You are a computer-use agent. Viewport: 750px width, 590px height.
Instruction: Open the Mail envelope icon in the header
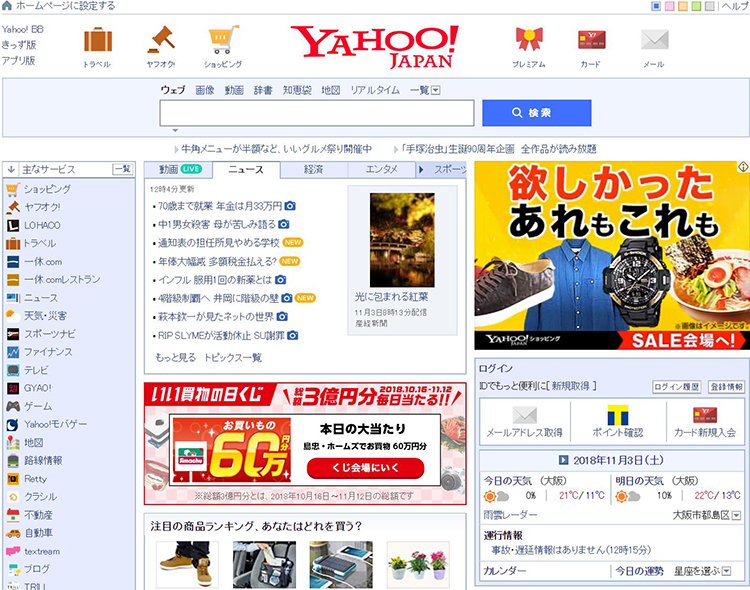(654, 40)
